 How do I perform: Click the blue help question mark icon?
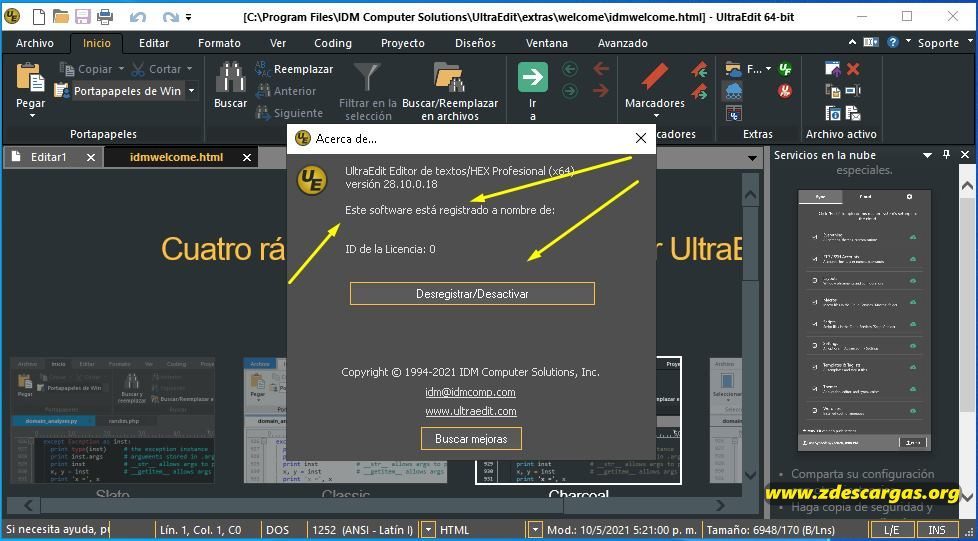(x=893, y=42)
